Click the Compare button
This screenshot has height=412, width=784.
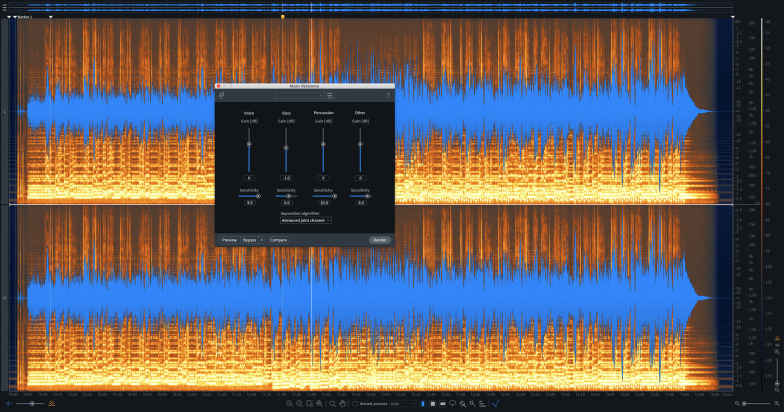click(278, 240)
